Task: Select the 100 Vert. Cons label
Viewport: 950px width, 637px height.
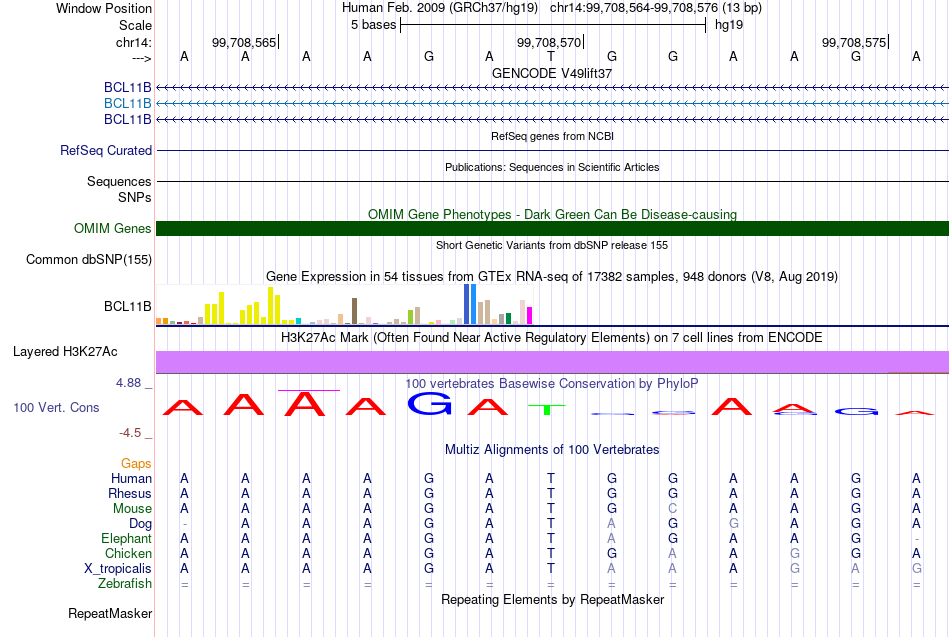Action: [x=56, y=407]
